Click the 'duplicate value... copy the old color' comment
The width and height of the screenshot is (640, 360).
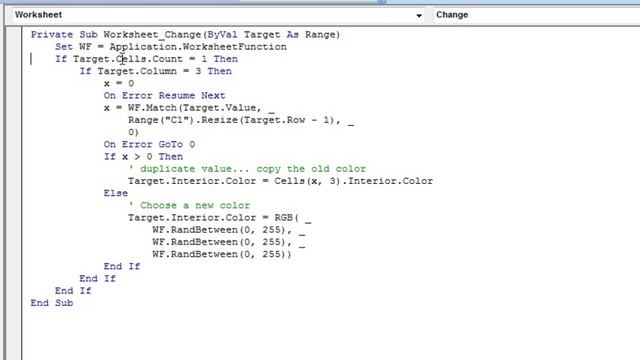pyautogui.click(x=247, y=169)
